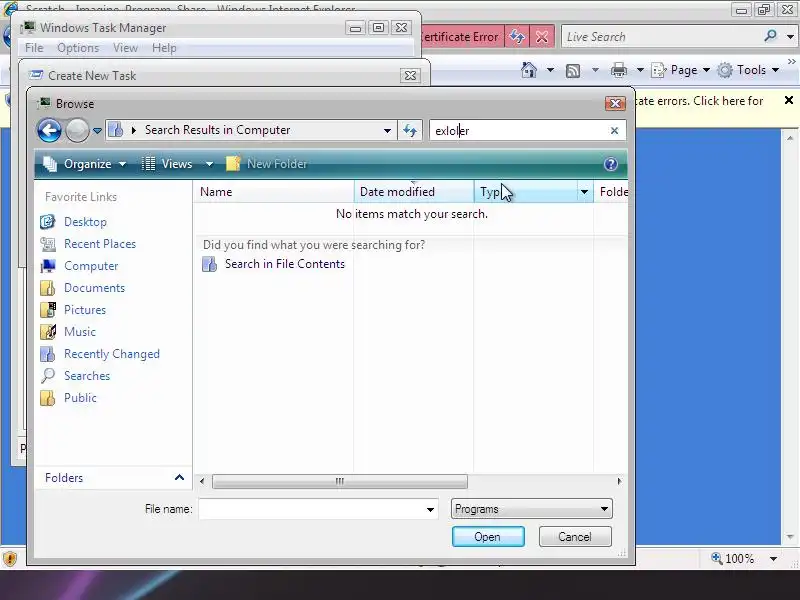This screenshot has width=800, height=600.
Task: Close the Create New Task dialog
Action: coord(410,76)
